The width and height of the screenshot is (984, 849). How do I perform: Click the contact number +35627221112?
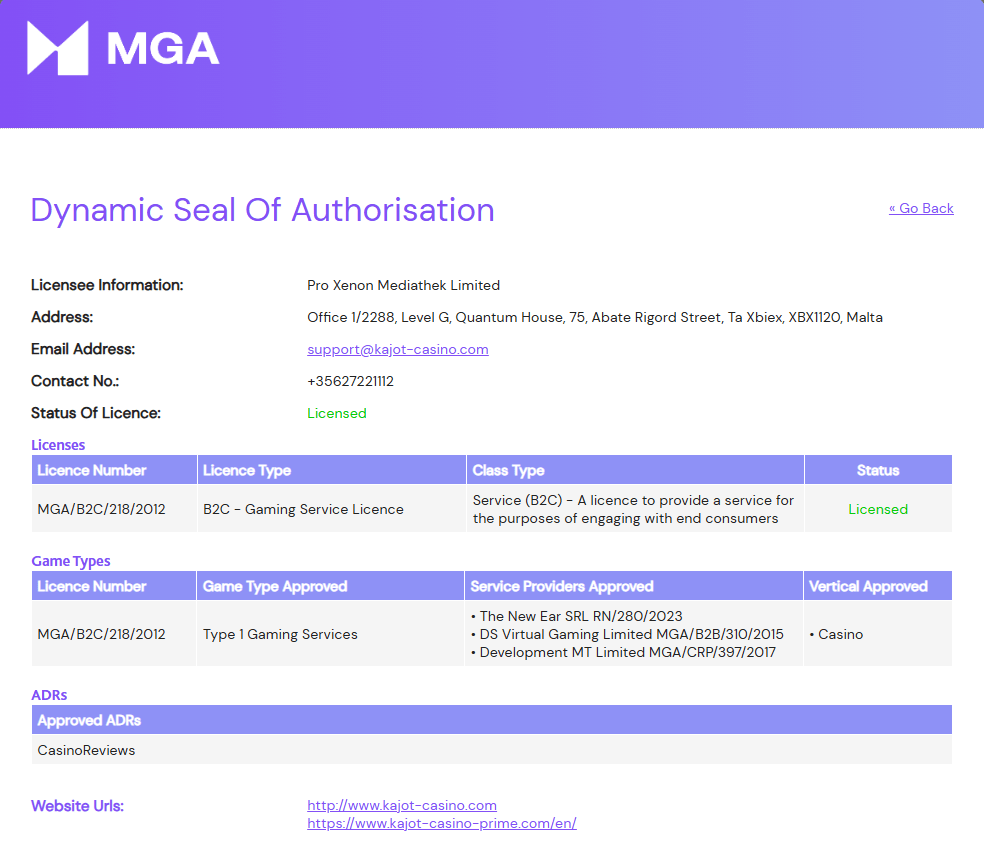tap(350, 382)
